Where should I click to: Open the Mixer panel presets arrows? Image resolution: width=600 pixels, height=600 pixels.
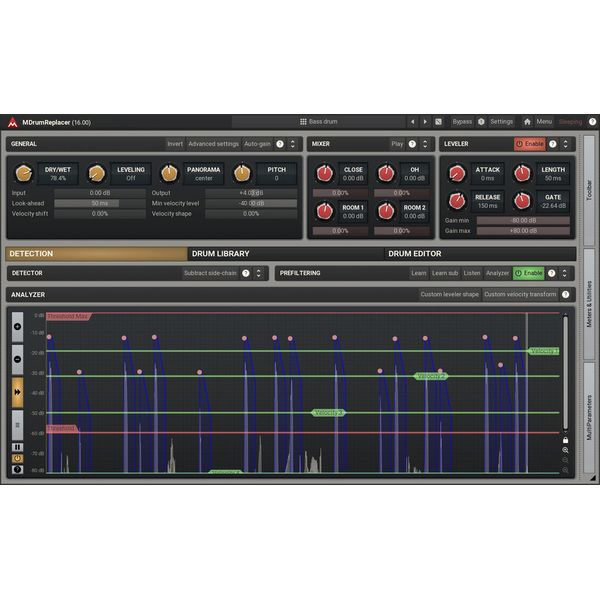point(425,144)
